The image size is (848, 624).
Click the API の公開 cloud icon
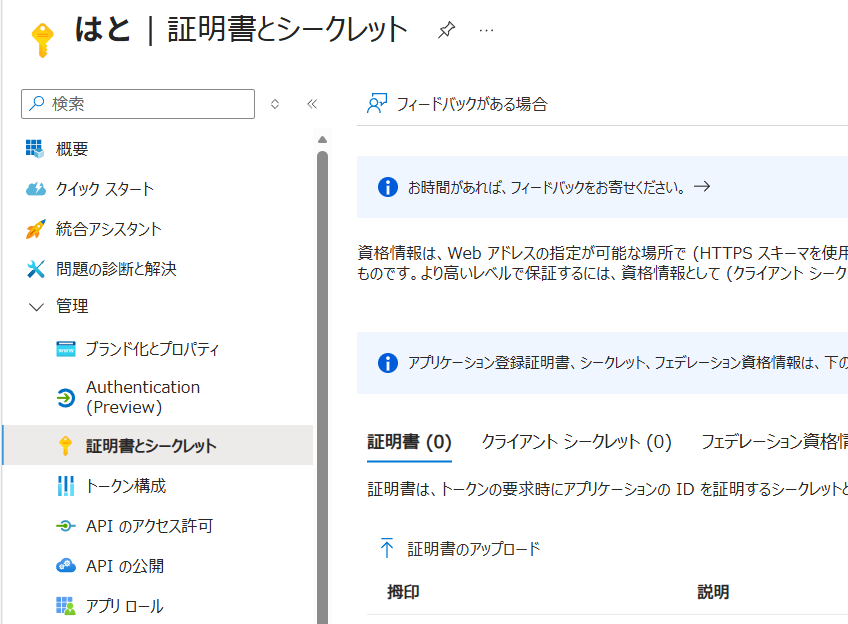pos(66,566)
